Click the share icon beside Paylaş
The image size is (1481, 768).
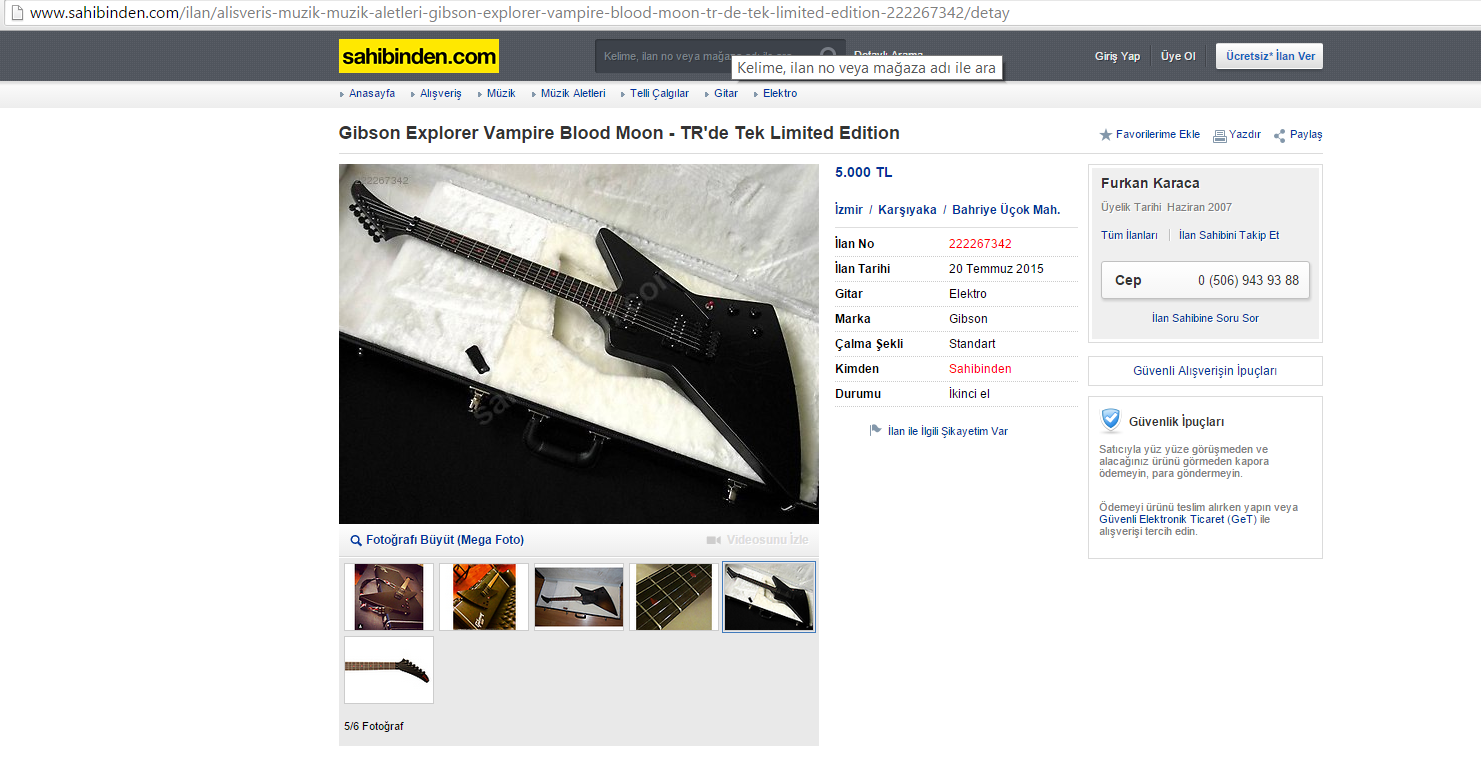[x=1280, y=136]
